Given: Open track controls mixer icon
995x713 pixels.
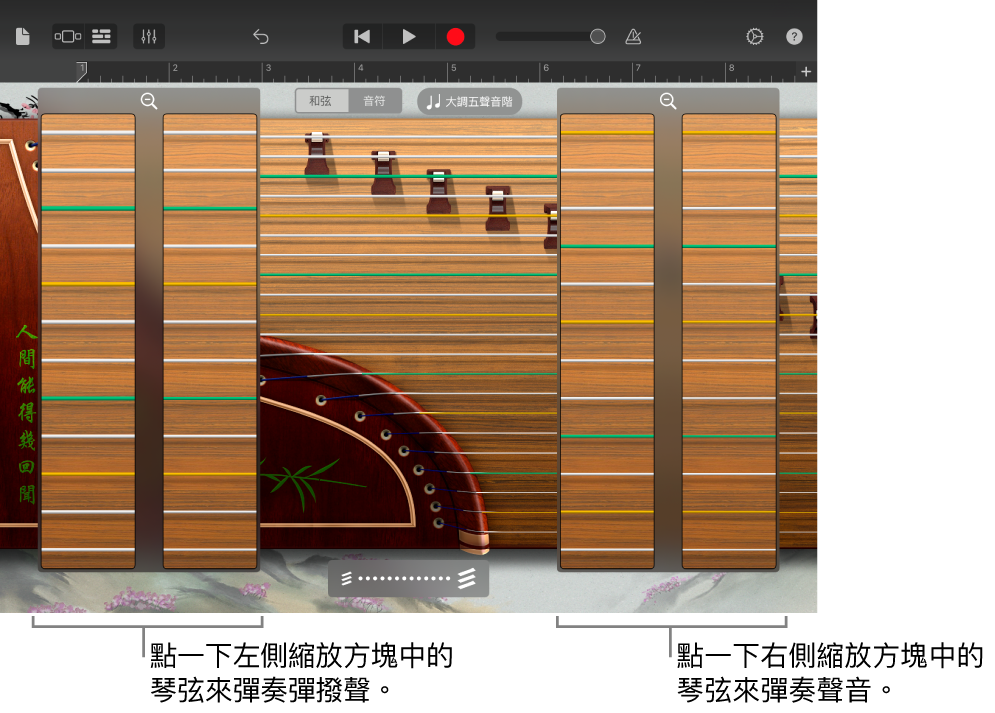Looking at the screenshot, I should 149,37.
